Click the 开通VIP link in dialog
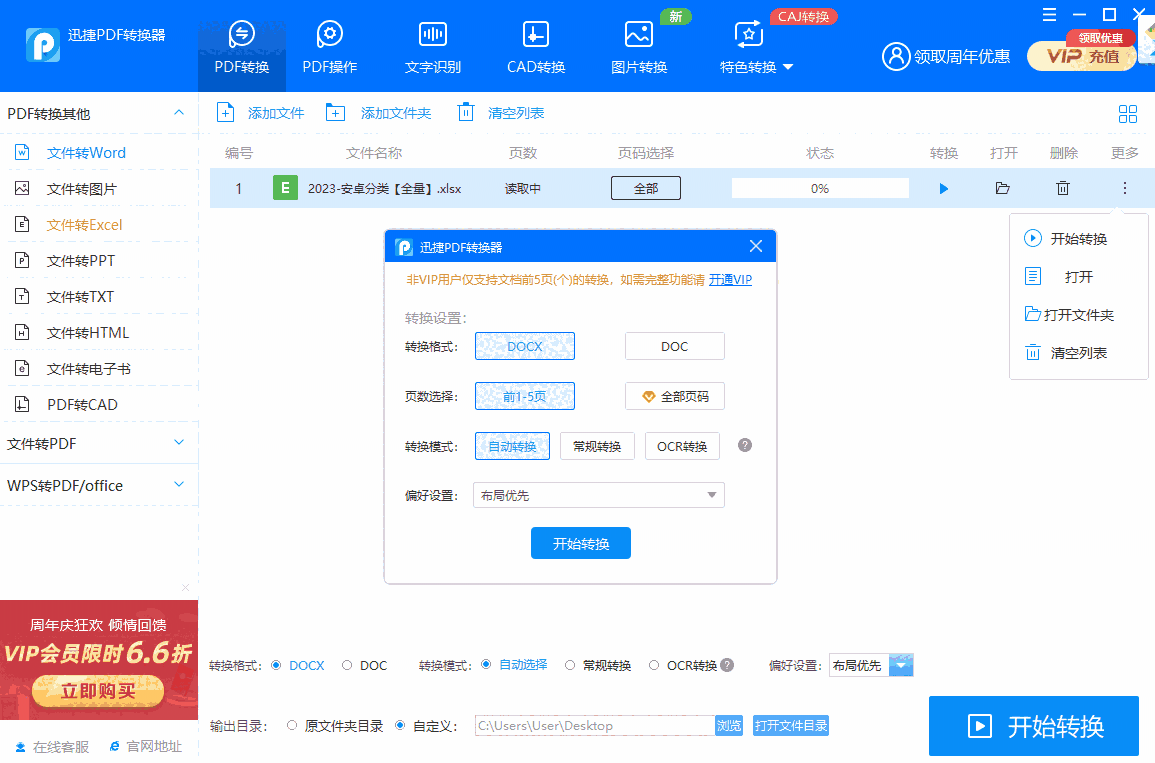This screenshot has height=763, width=1155. pos(730,279)
